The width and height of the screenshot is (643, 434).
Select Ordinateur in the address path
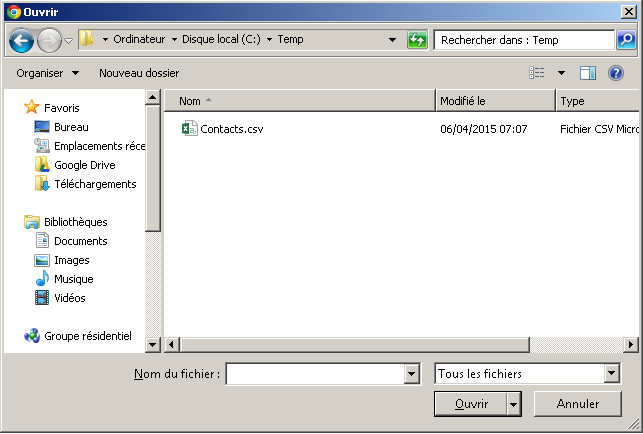[x=139, y=39]
